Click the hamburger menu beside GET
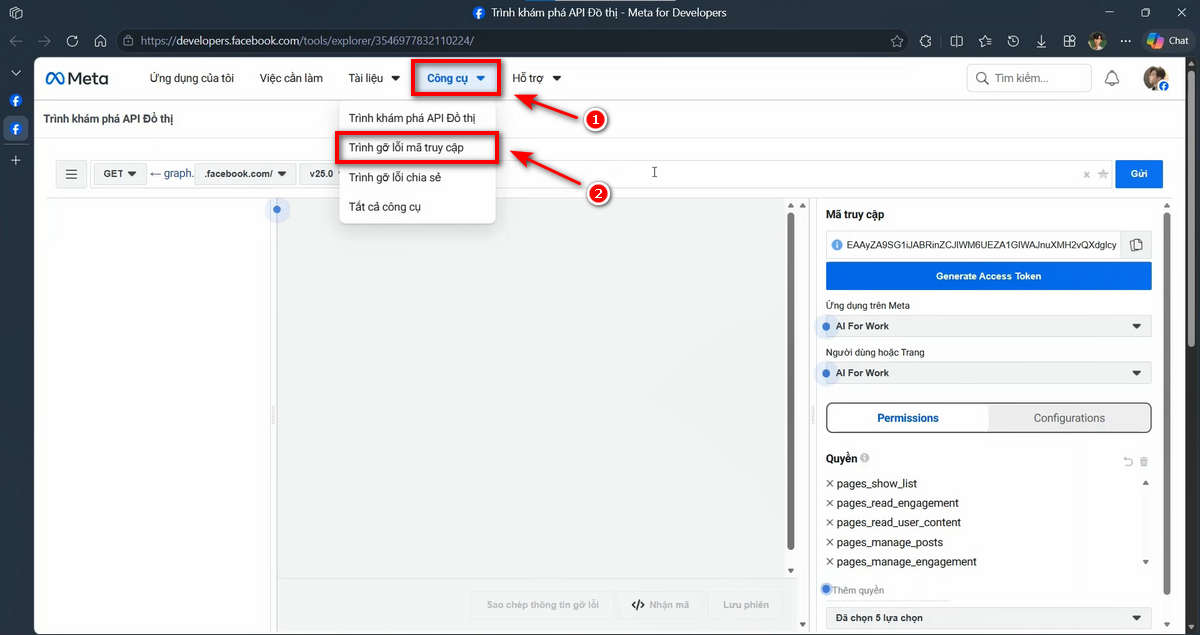The height and width of the screenshot is (635, 1200). pos(71,174)
